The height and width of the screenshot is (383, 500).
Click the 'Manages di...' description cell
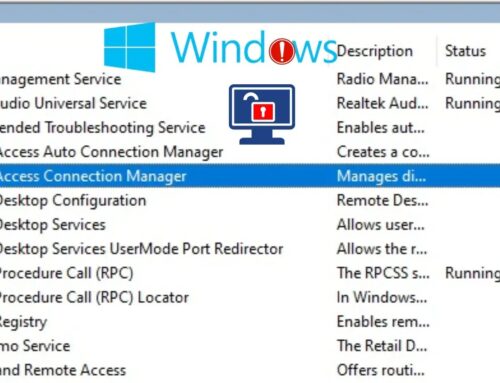(x=381, y=176)
